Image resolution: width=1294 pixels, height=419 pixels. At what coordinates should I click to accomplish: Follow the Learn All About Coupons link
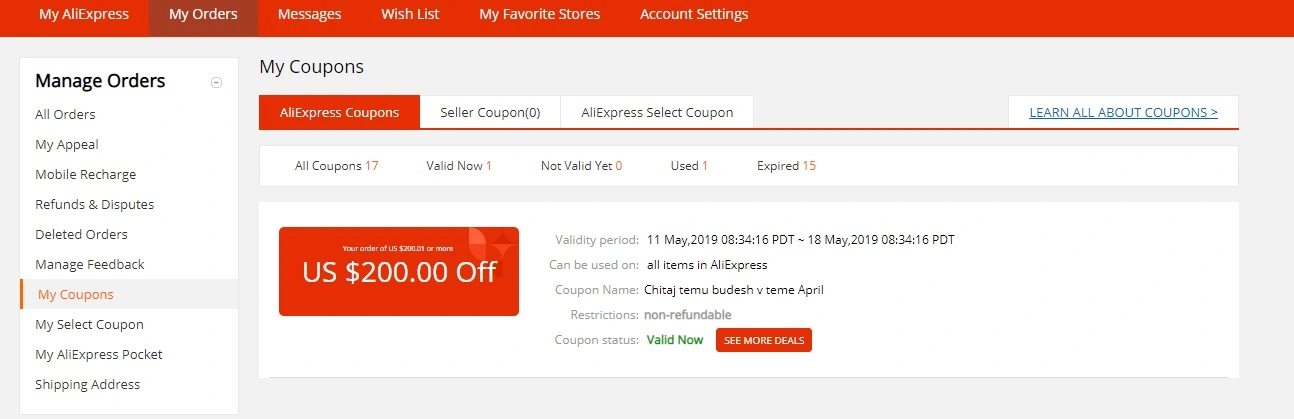point(1123,113)
